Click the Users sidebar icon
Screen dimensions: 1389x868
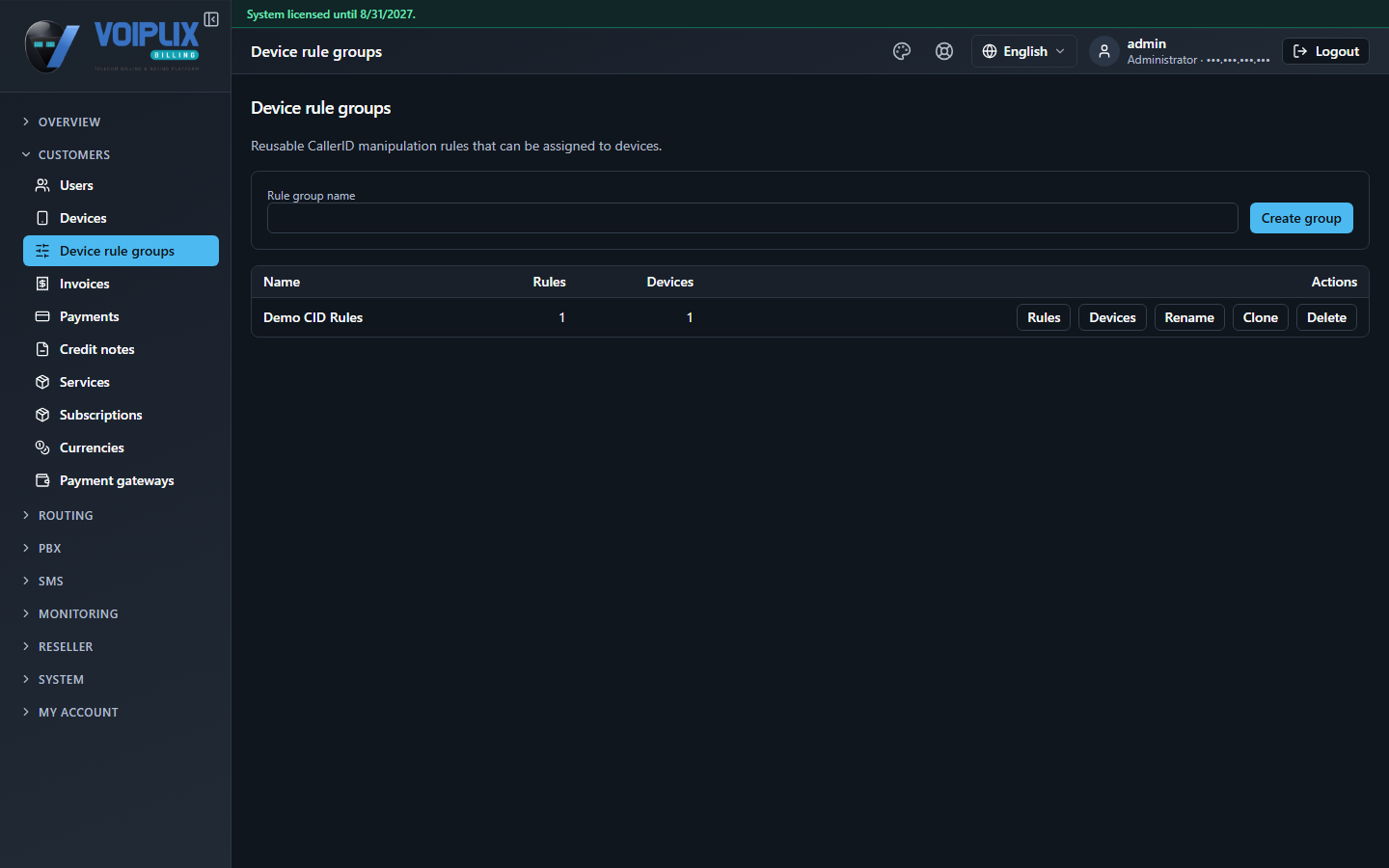click(x=42, y=185)
